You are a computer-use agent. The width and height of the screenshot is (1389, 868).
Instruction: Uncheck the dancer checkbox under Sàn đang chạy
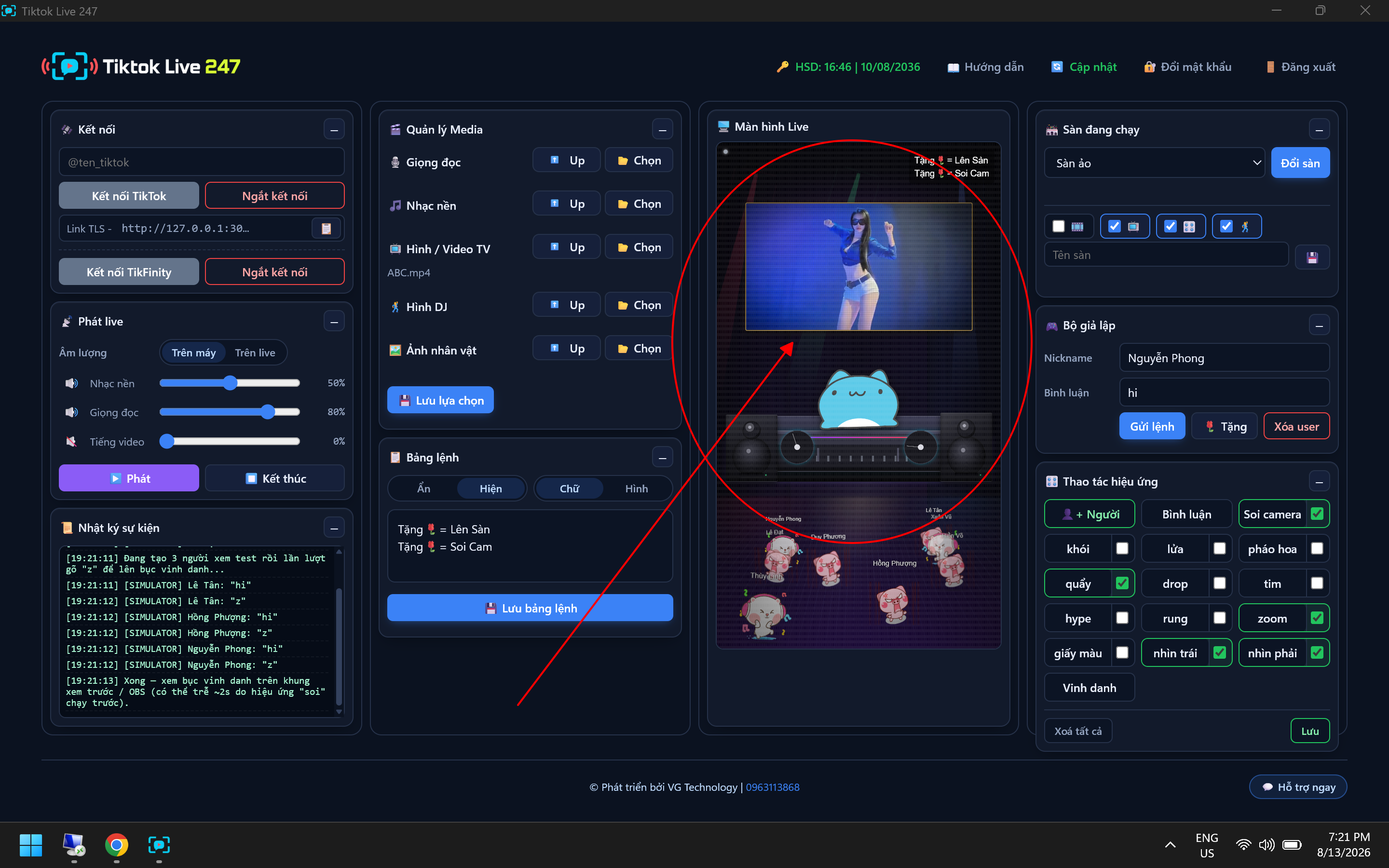[x=1226, y=226]
